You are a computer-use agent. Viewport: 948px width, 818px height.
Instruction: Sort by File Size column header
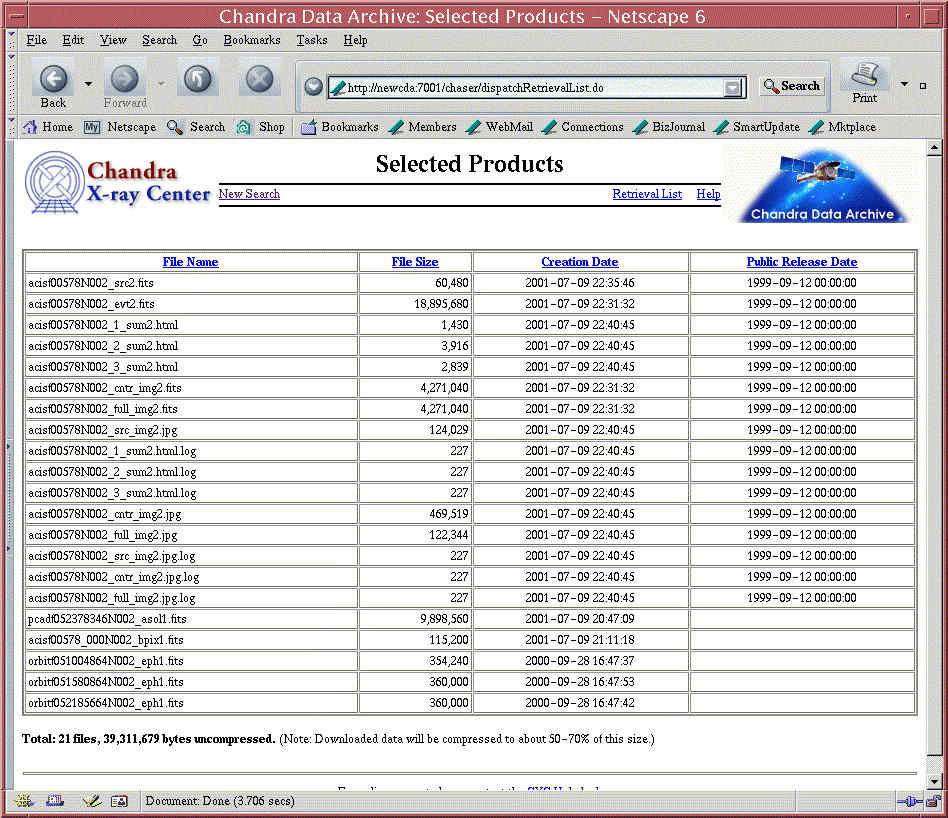pyautogui.click(x=414, y=262)
